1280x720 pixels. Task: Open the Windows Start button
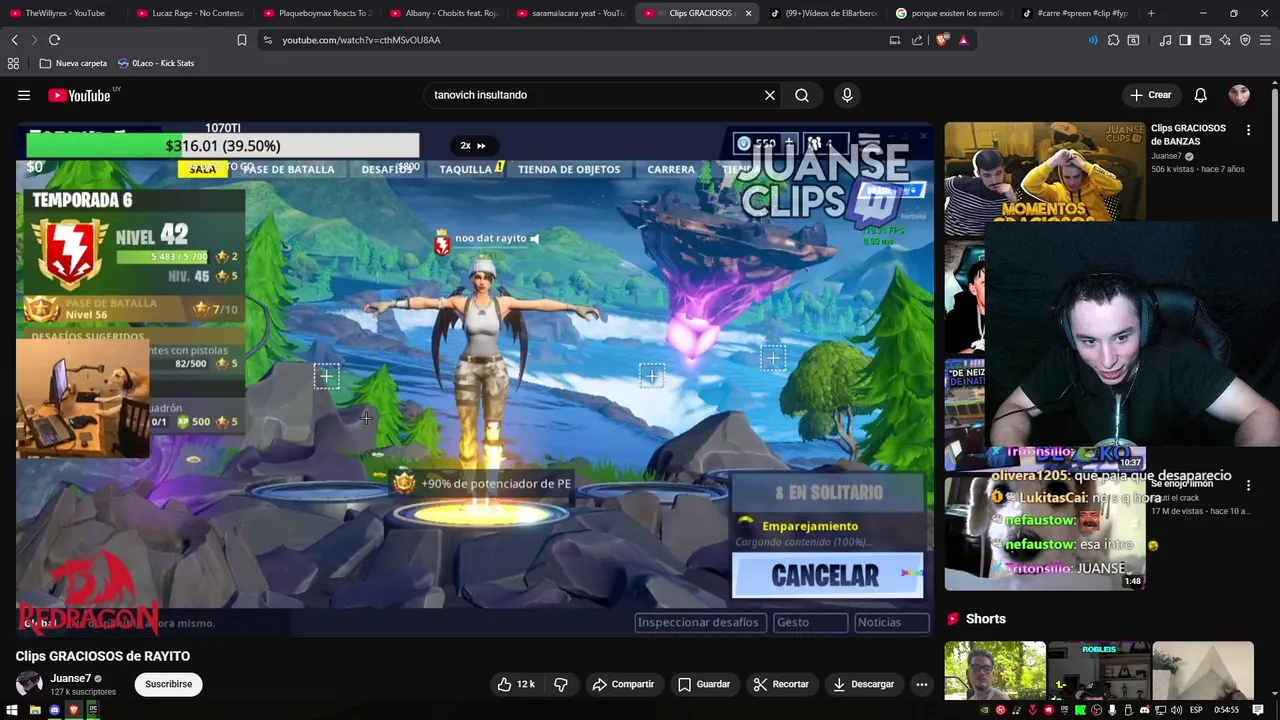click(12, 710)
